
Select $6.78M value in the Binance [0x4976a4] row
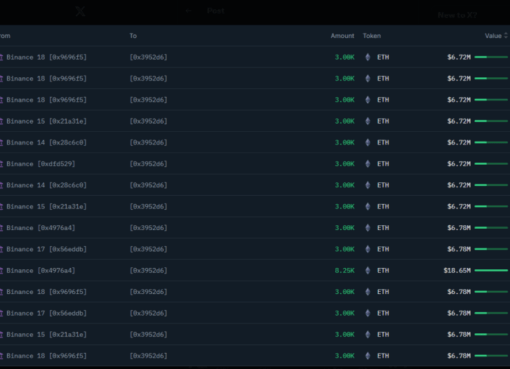459,228
